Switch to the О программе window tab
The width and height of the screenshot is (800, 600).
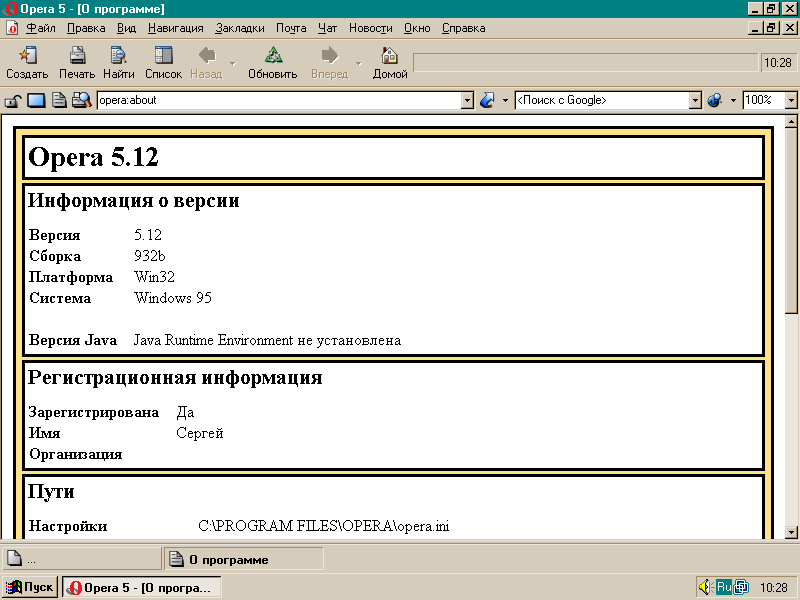click(x=244, y=559)
